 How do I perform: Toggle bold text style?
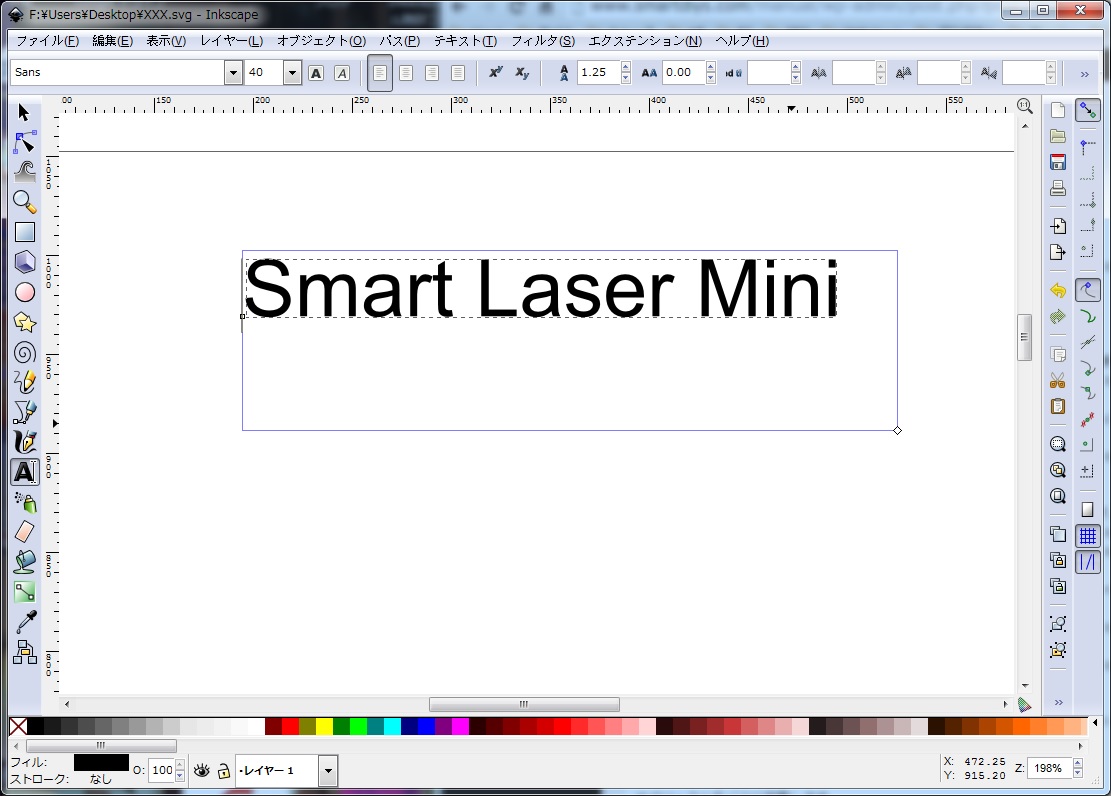coord(316,73)
